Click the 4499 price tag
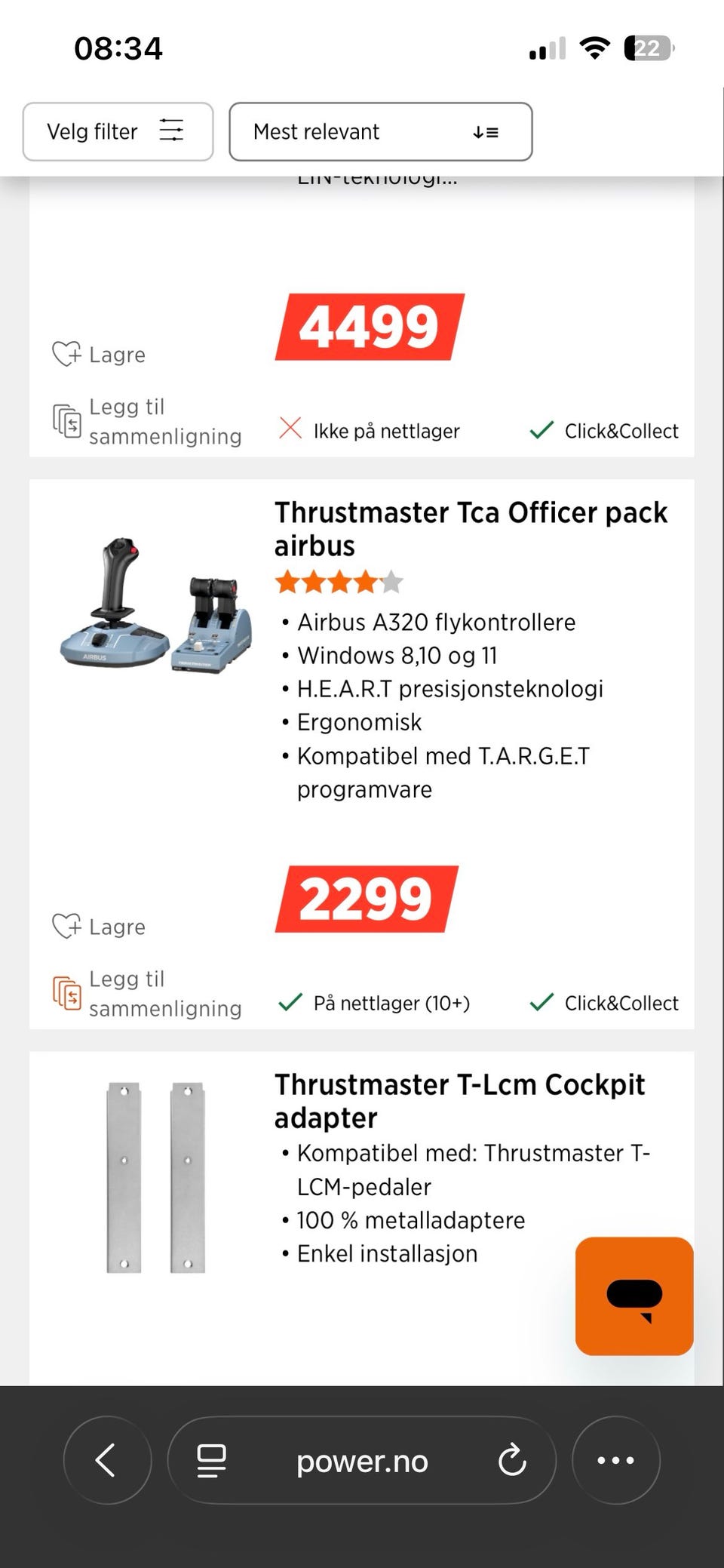 [x=370, y=327]
